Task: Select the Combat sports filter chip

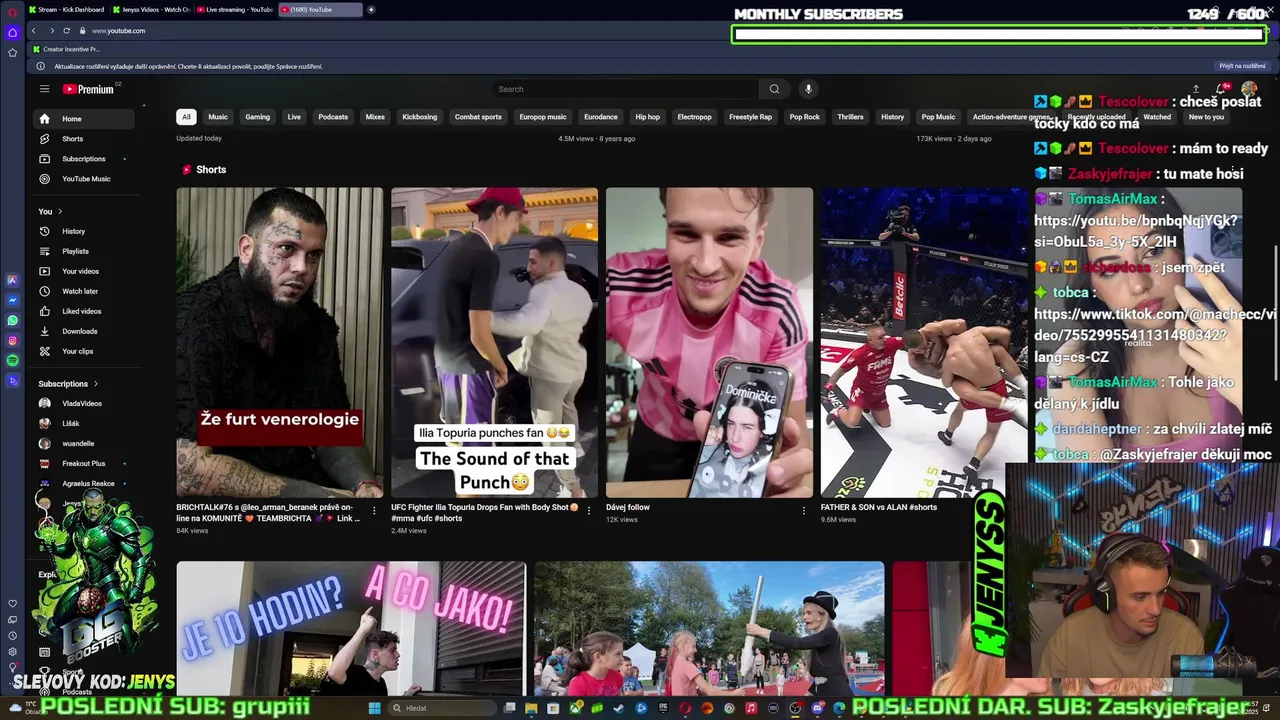Action: pyautogui.click(x=478, y=117)
